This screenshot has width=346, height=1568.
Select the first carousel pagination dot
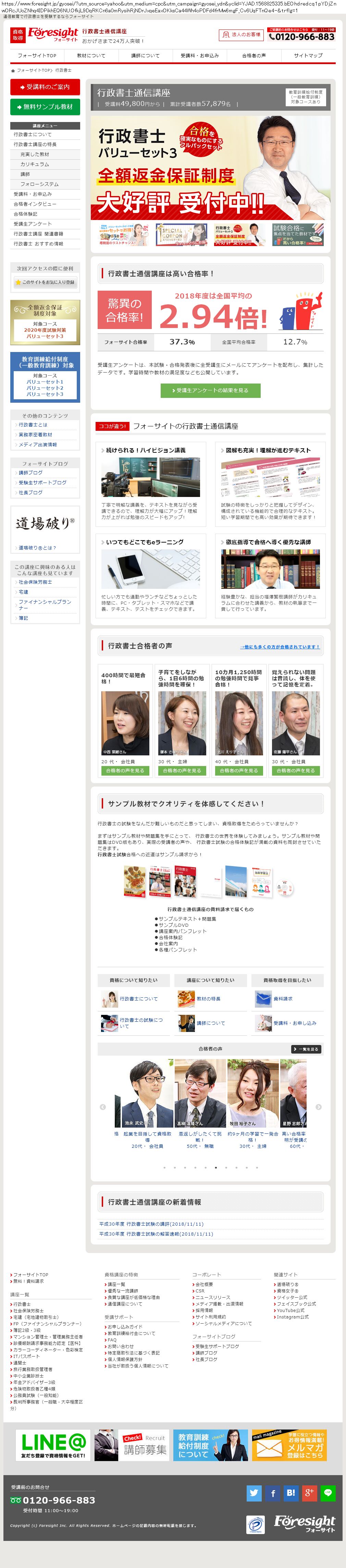tap(164, 1167)
